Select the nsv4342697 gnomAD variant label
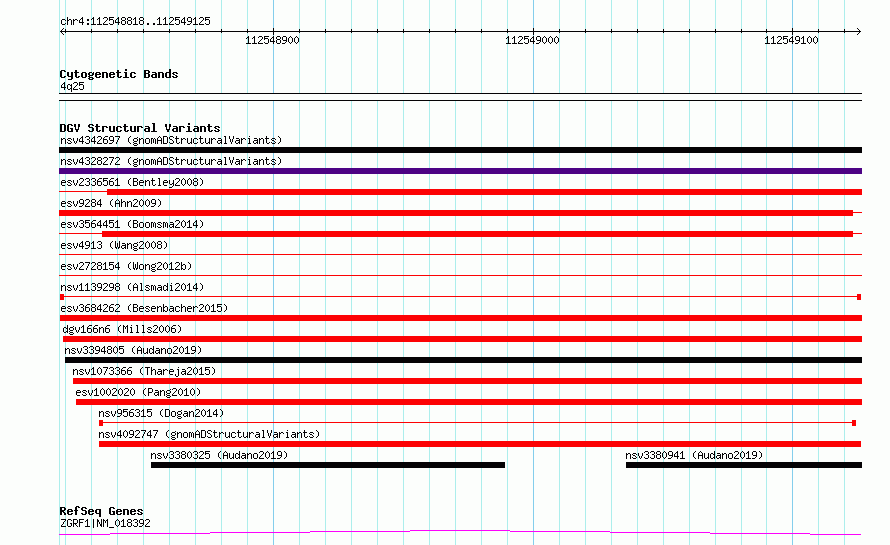Image resolution: width=890 pixels, height=545 pixels. [x=171, y=140]
